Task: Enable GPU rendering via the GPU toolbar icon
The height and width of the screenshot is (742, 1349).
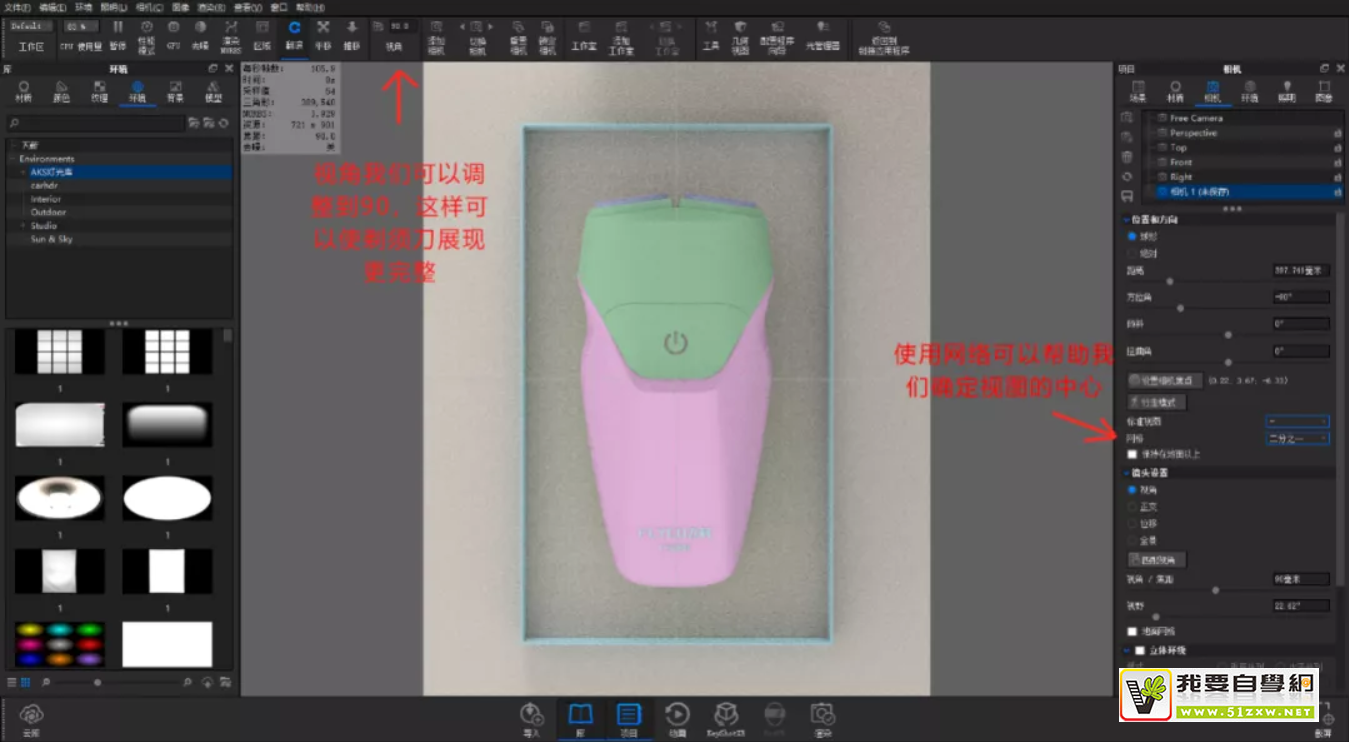Action: point(174,28)
